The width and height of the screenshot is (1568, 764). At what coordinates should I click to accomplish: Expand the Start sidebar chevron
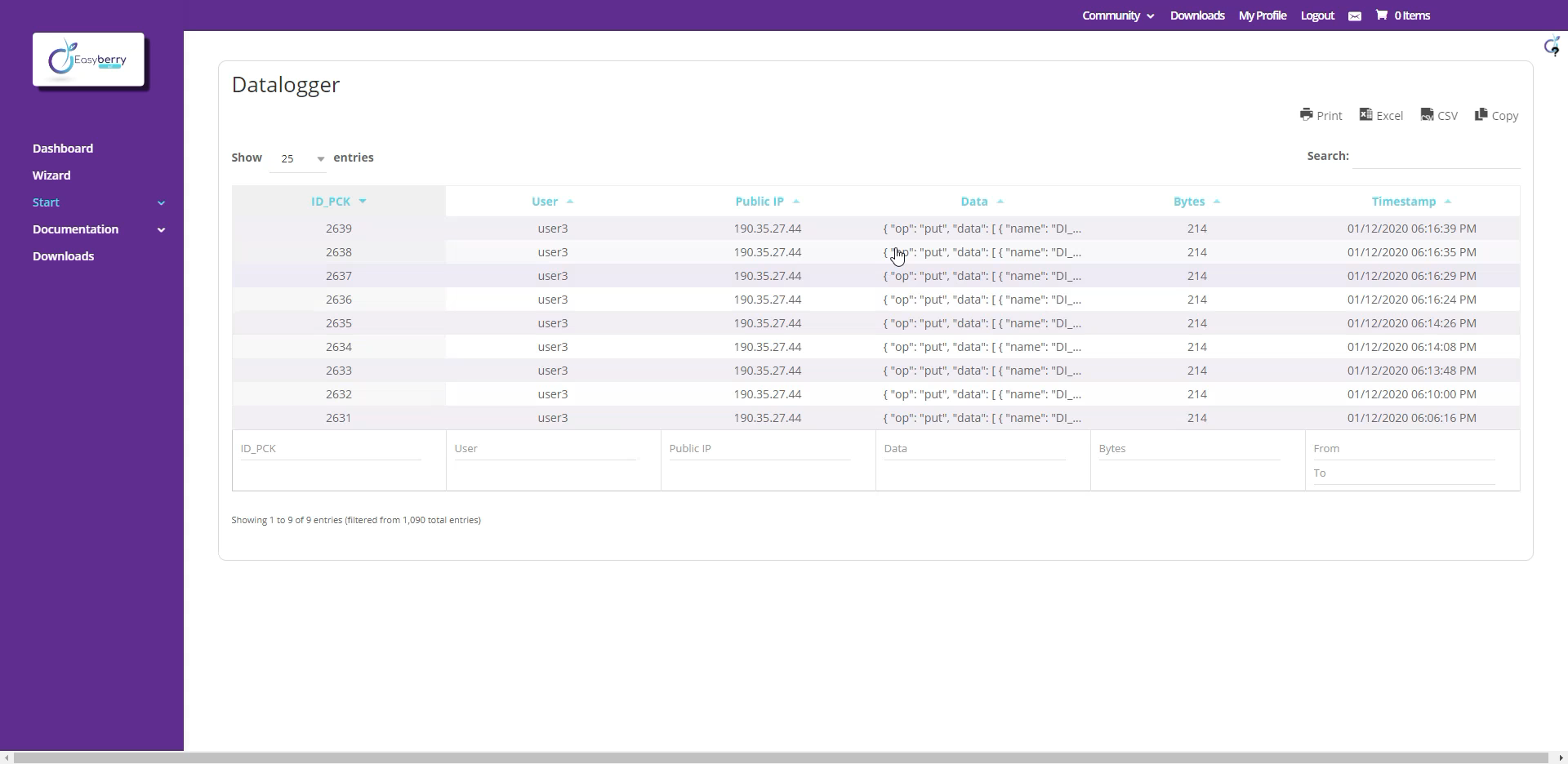click(161, 202)
